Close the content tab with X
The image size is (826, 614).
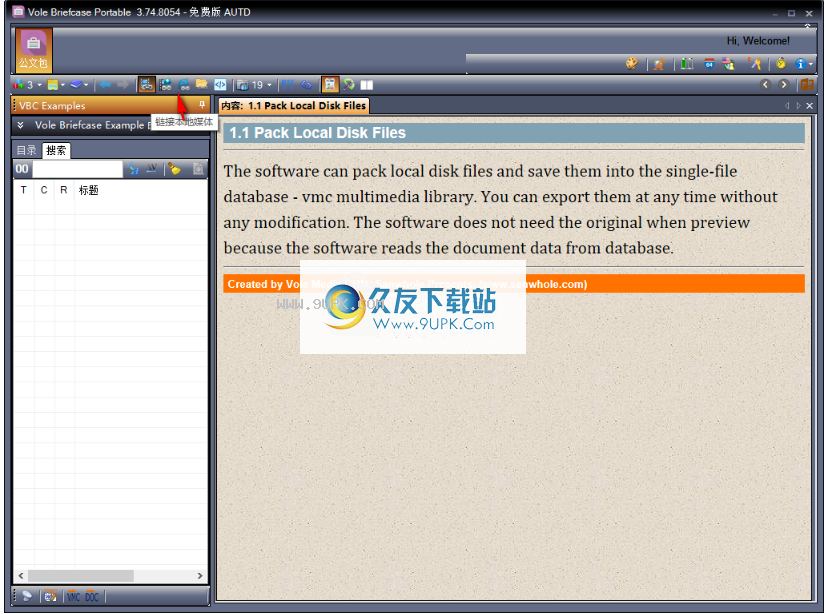pyautogui.click(x=810, y=105)
